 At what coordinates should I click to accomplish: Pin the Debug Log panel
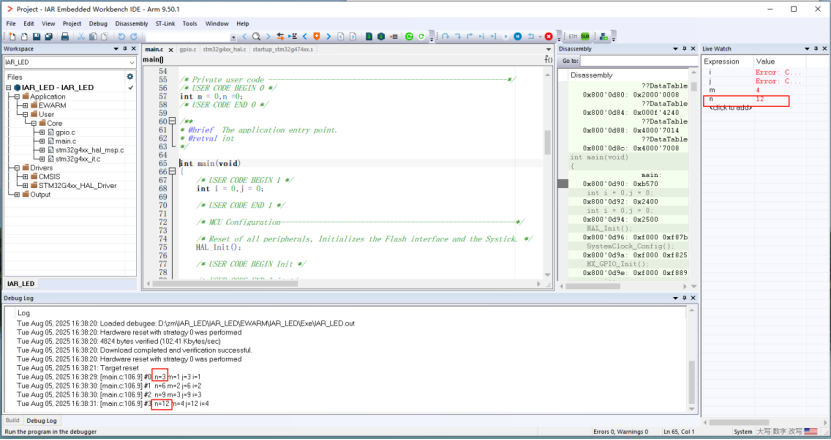click(x=684, y=298)
